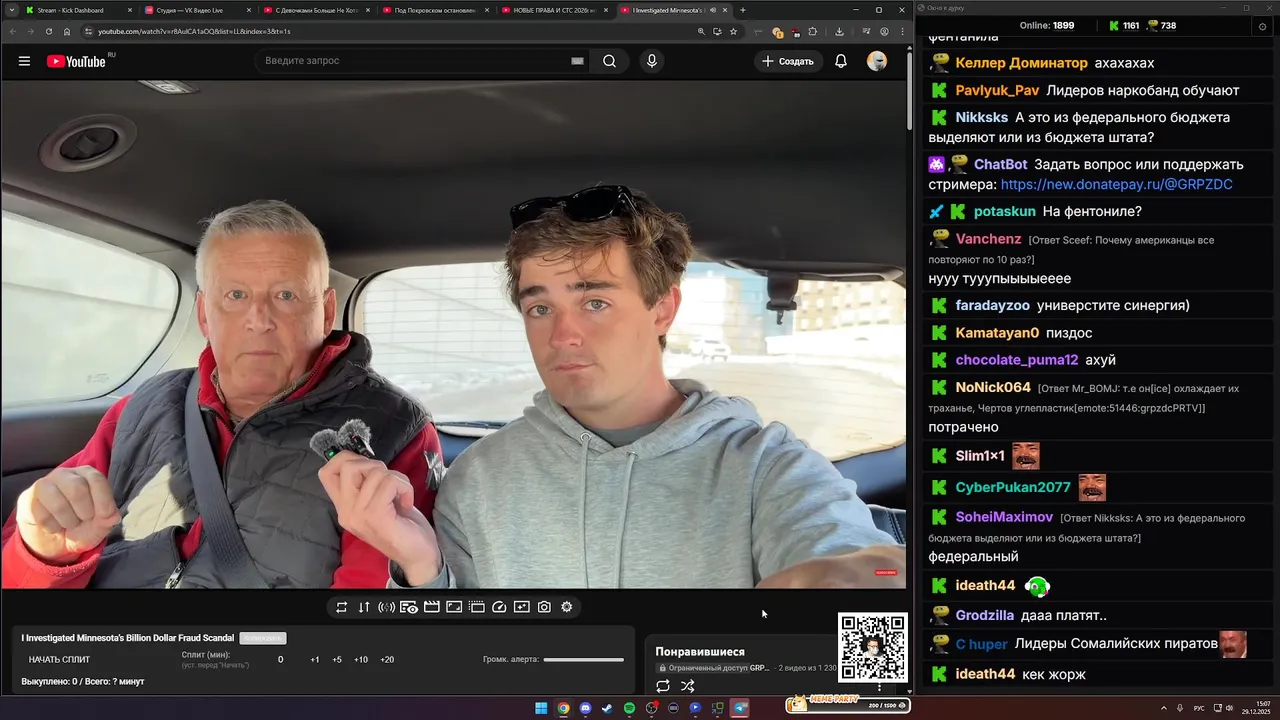Open Chrome from the taskbar
The width and height of the screenshot is (1280, 720).
coord(563,708)
